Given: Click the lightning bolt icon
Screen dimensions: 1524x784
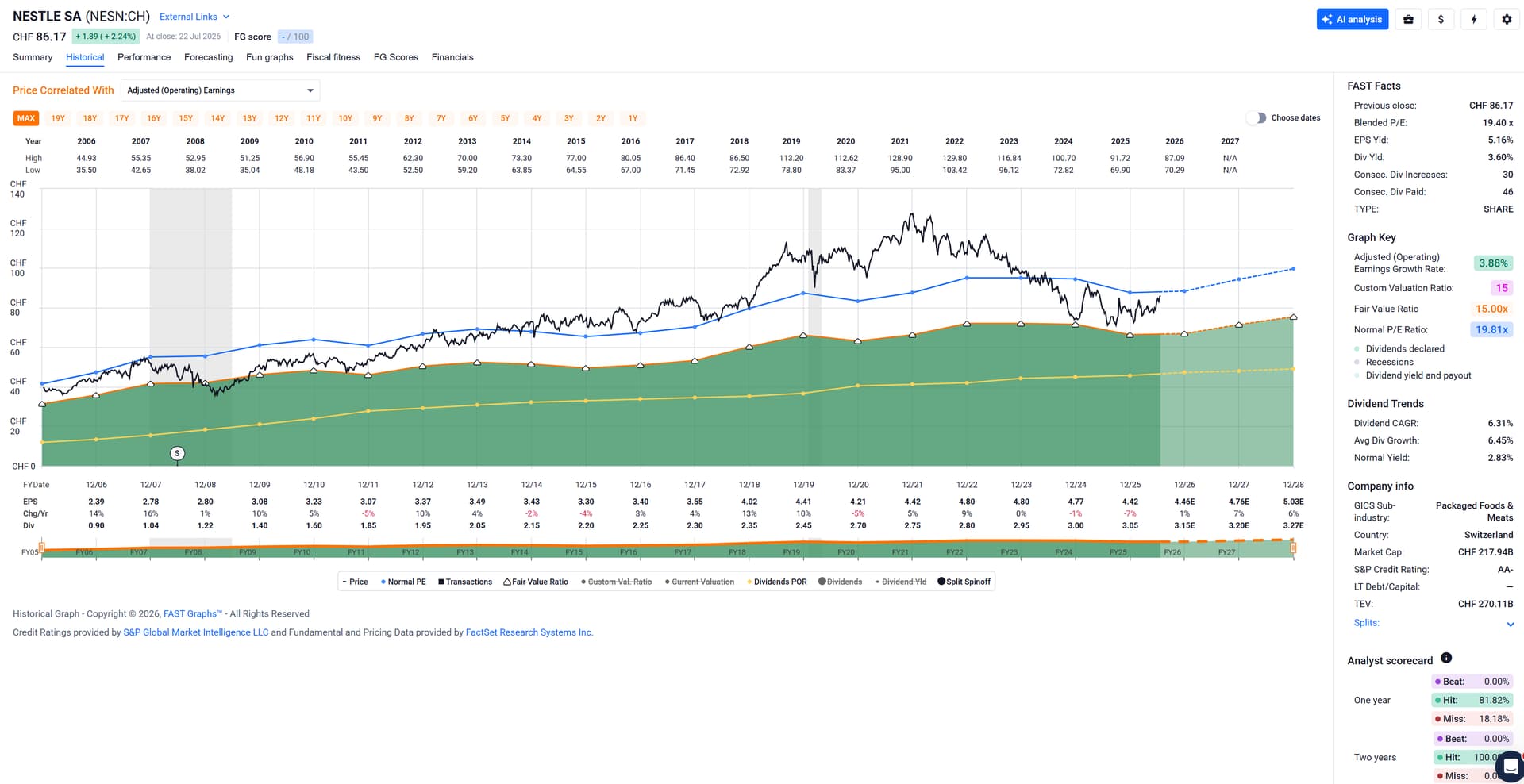Looking at the screenshot, I should pyautogui.click(x=1474, y=20).
